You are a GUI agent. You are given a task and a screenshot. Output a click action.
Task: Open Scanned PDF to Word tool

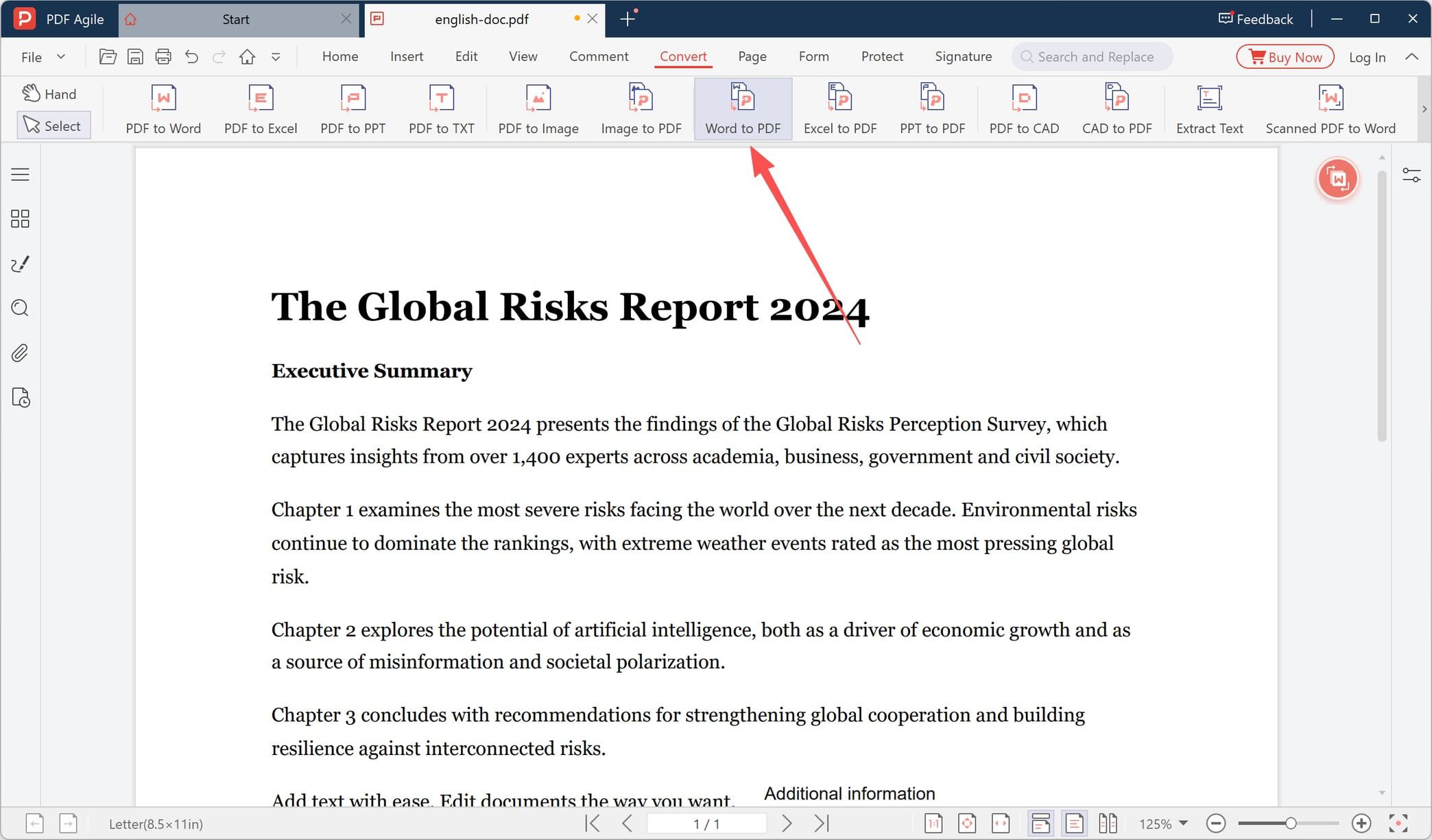1330,109
